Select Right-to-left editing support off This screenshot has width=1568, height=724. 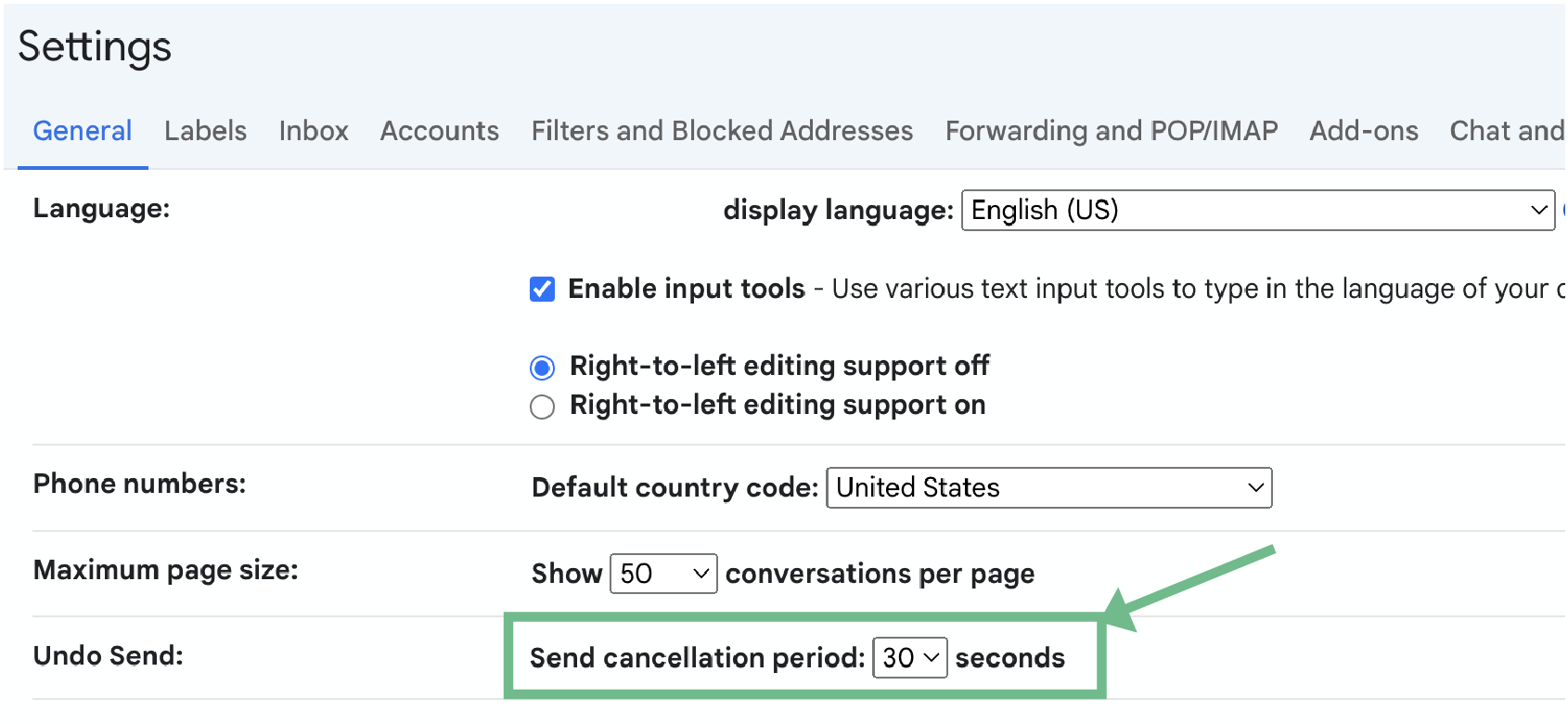pyautogui.click(x=543, y=368)
